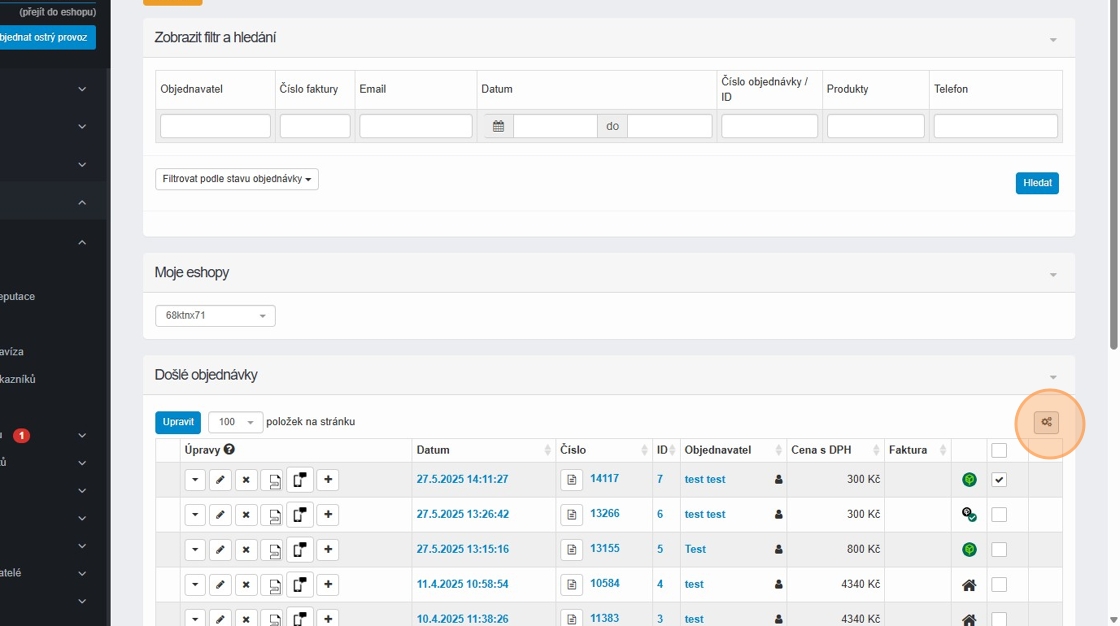Click the person icon next to customer Test
This screenshot has height=626, width=1120.
[x=779, y=550]
